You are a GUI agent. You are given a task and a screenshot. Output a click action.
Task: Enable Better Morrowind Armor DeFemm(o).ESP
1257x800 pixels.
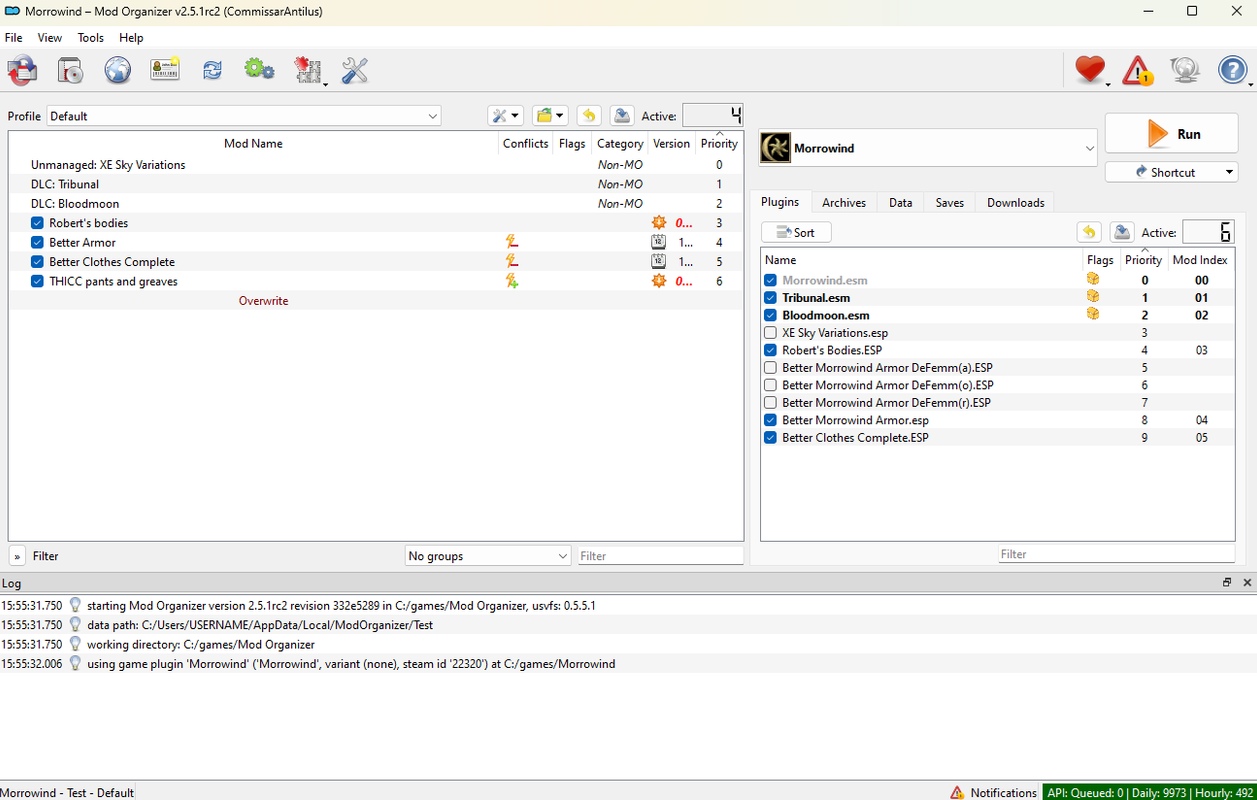click(x=770, y=385)
